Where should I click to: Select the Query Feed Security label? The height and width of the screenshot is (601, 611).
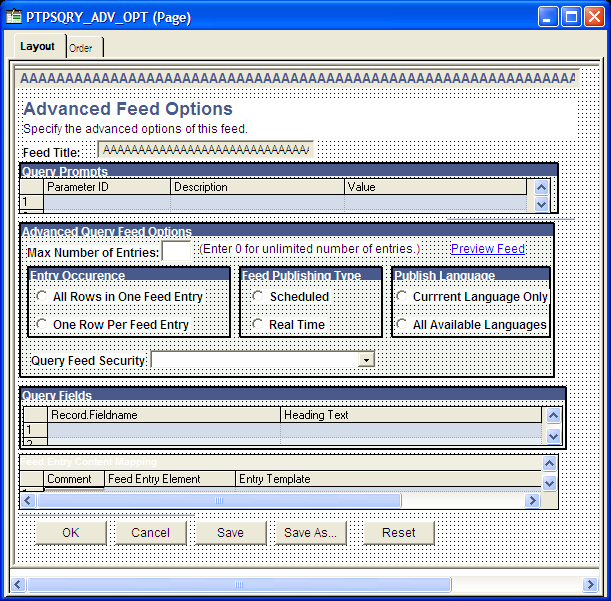[89, 361]
